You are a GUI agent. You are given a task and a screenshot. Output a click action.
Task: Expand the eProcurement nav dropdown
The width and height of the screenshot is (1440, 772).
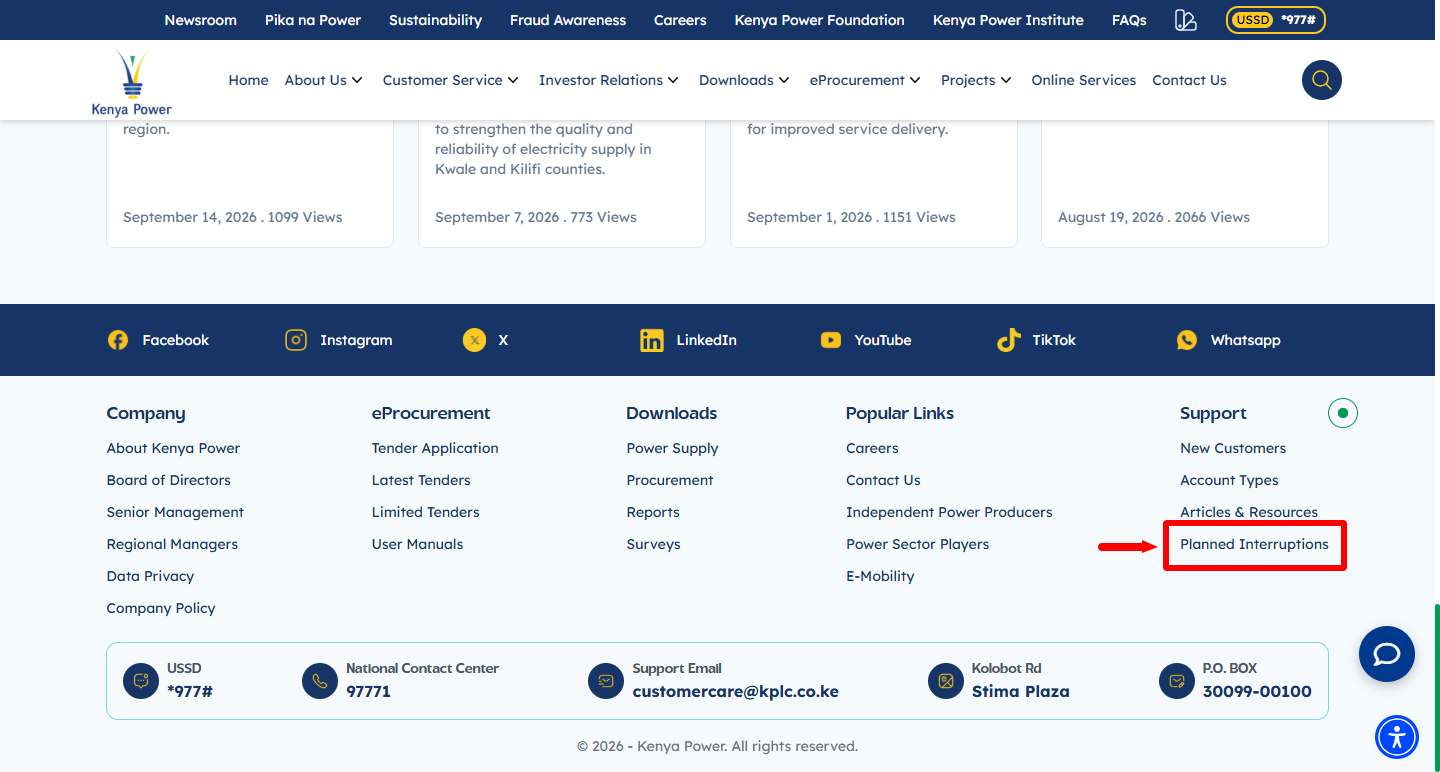[x=866, y=80]
